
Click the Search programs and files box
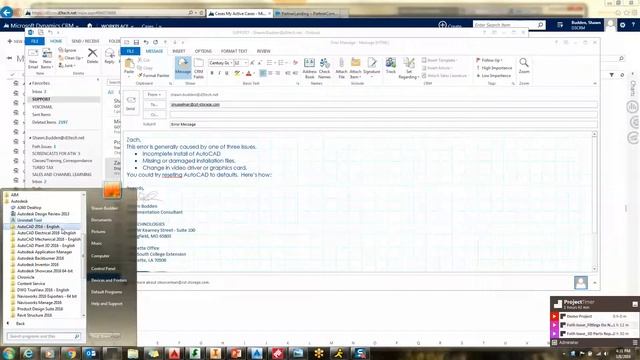[43, 336]
